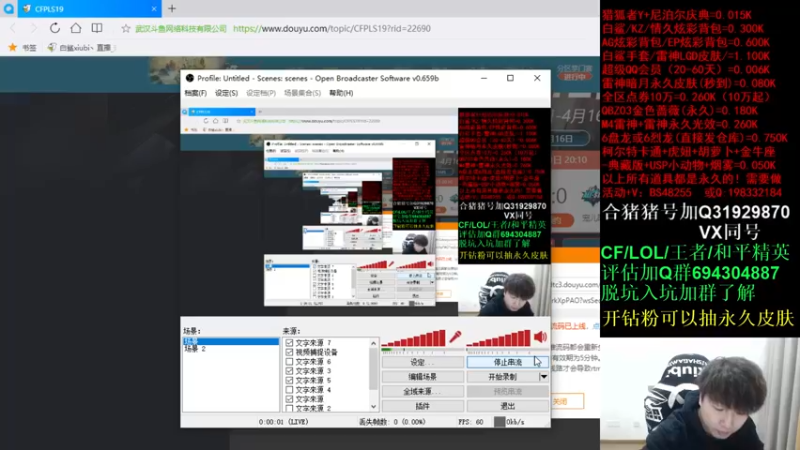
Task: Click the OBS title bar app icon
Action: click(190, 78)
